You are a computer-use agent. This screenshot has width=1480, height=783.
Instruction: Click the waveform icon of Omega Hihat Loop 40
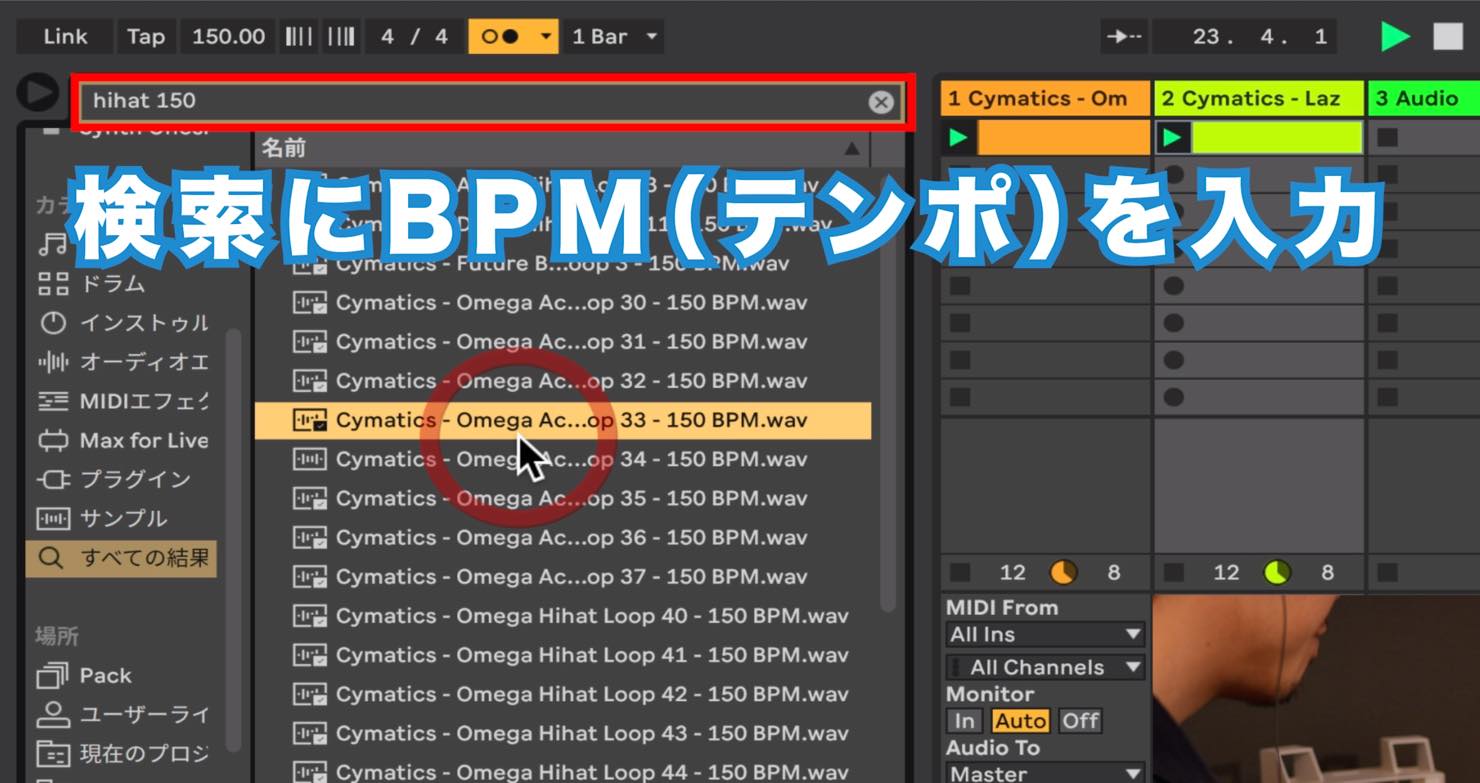310,616
